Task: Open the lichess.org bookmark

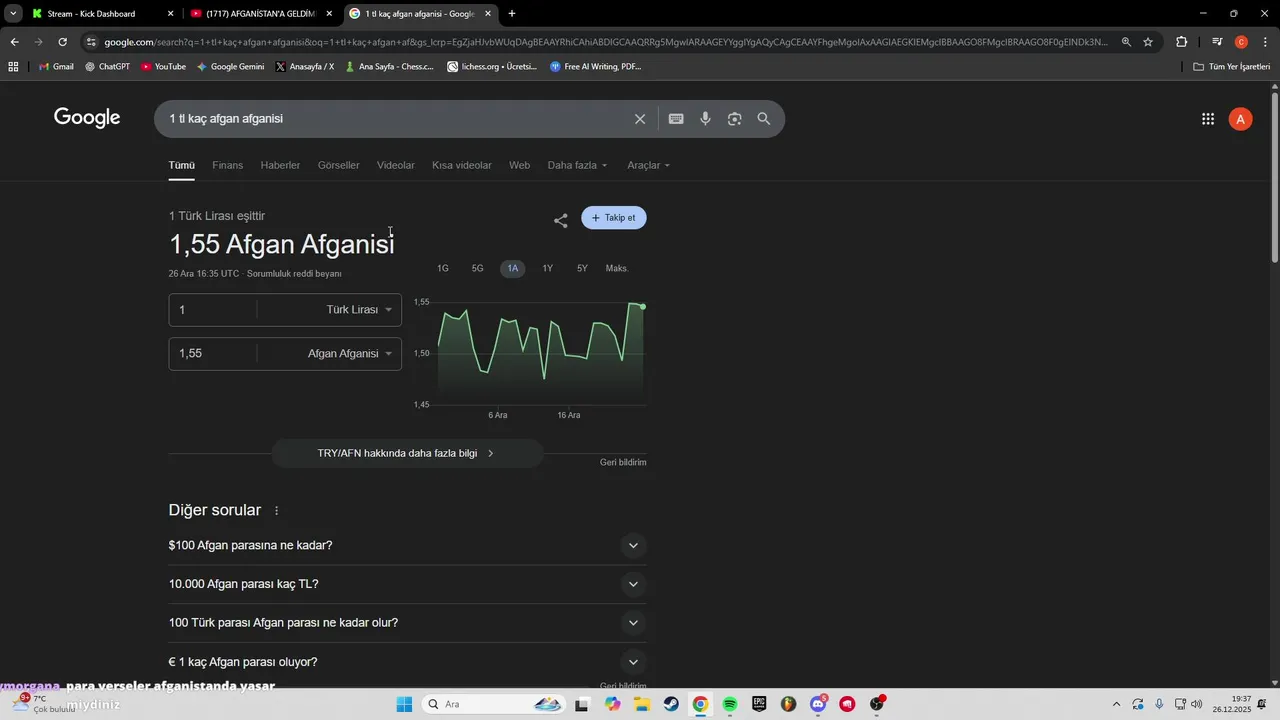Action: point(491,67)
